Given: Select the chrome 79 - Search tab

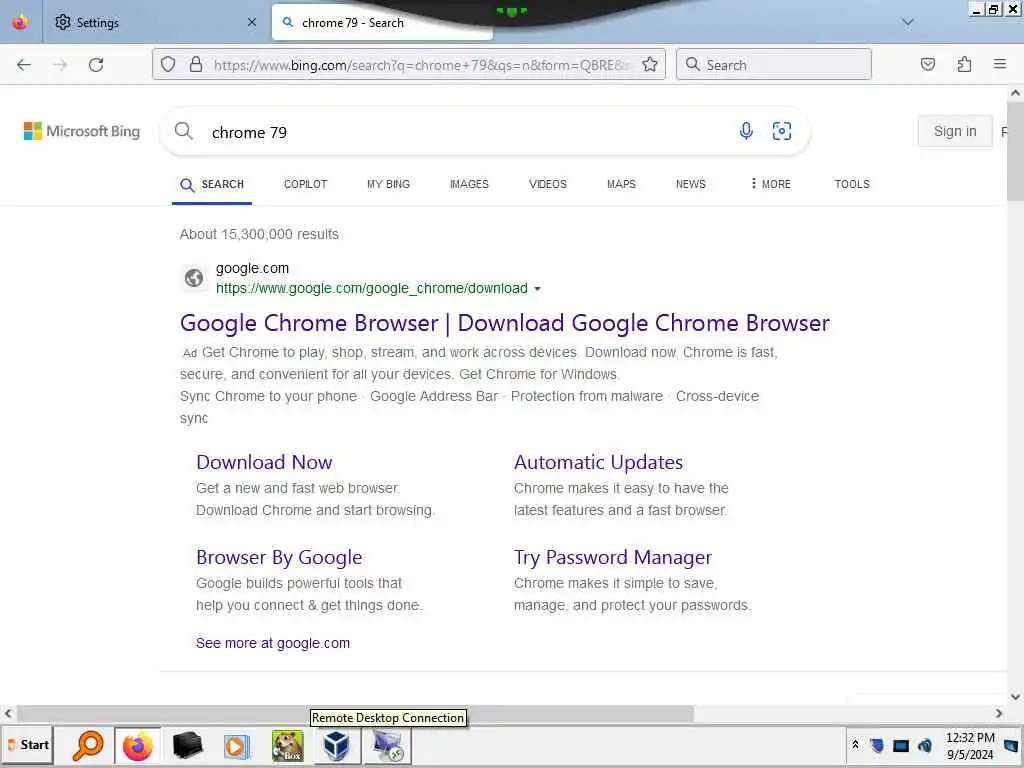Looking at the screenshot, I should pyautogui.click(x=382, y=22).
